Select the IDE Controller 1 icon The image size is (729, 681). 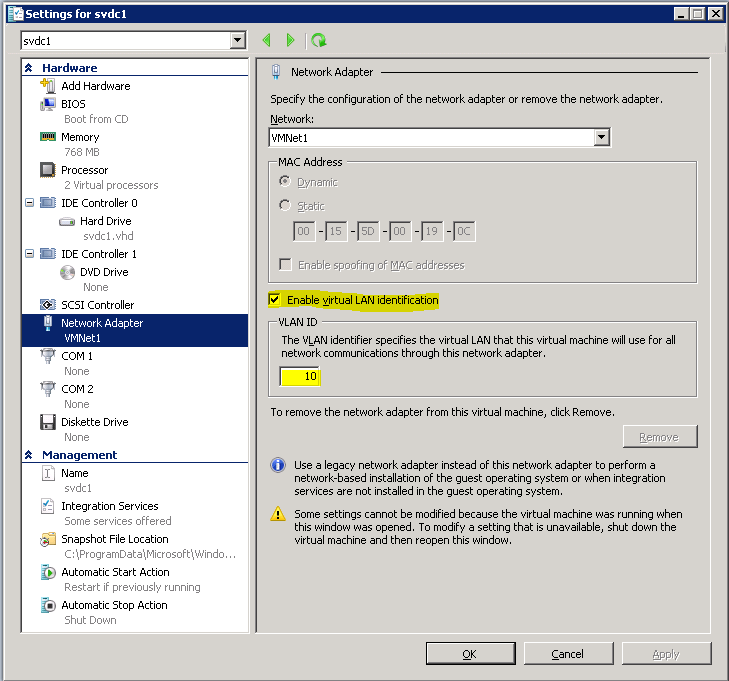pos(47,254)
